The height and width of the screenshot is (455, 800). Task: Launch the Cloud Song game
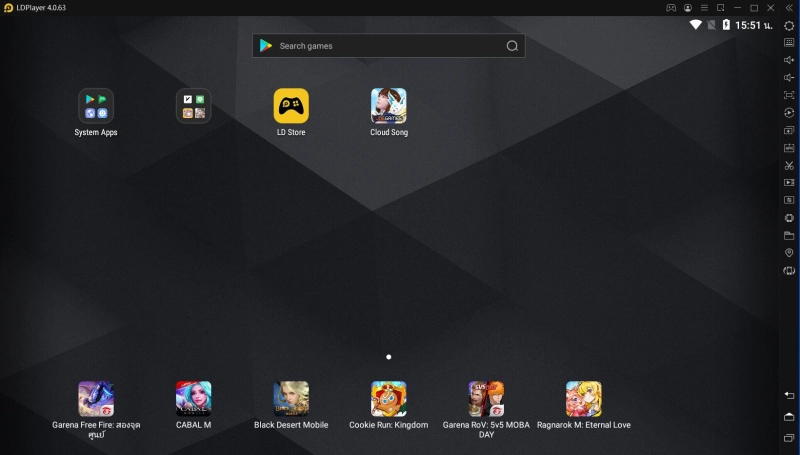pos(389,106)
